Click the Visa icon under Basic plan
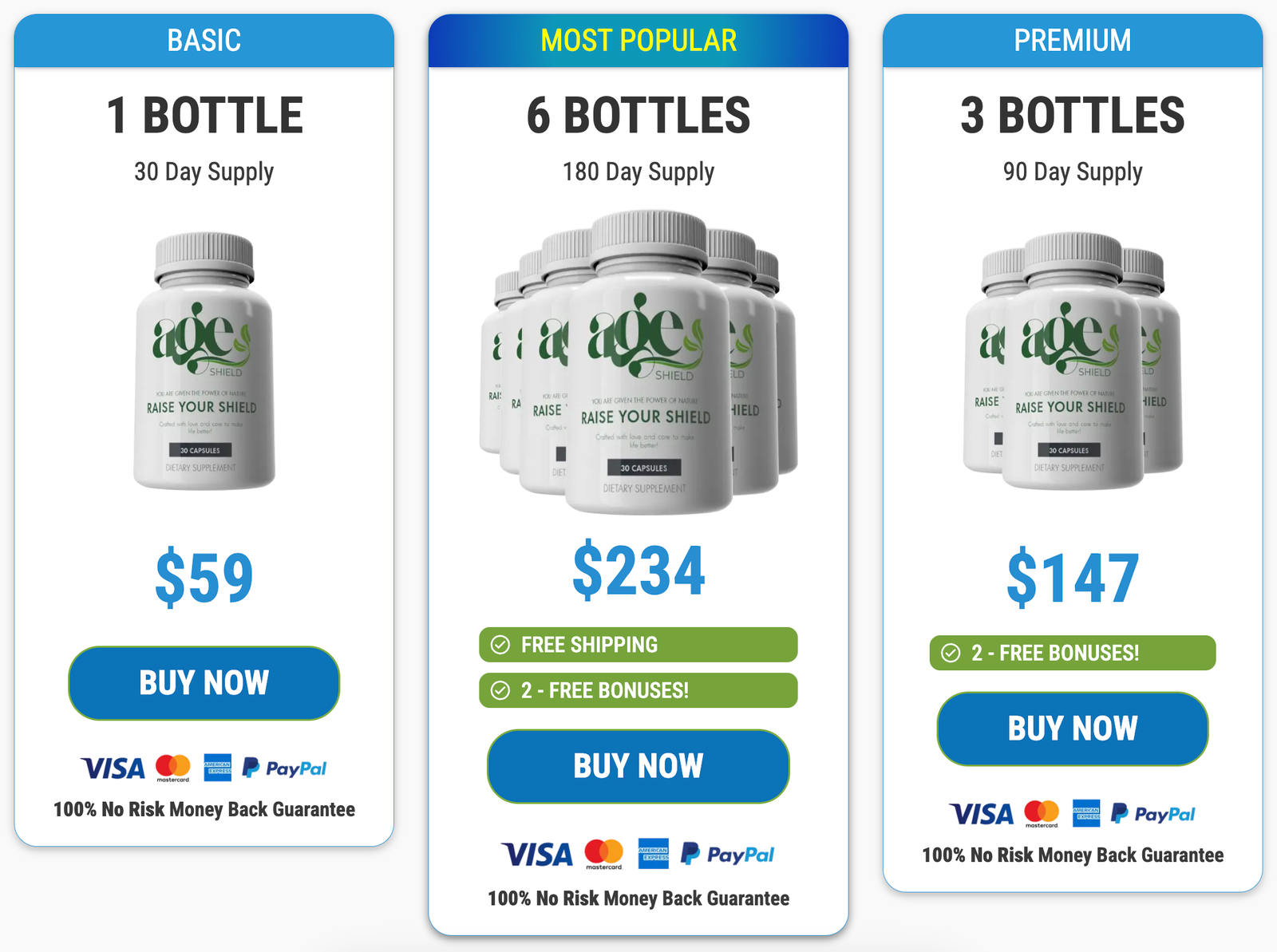The image size is (1277, 952). pyautogui.click(x=113, y=768)
